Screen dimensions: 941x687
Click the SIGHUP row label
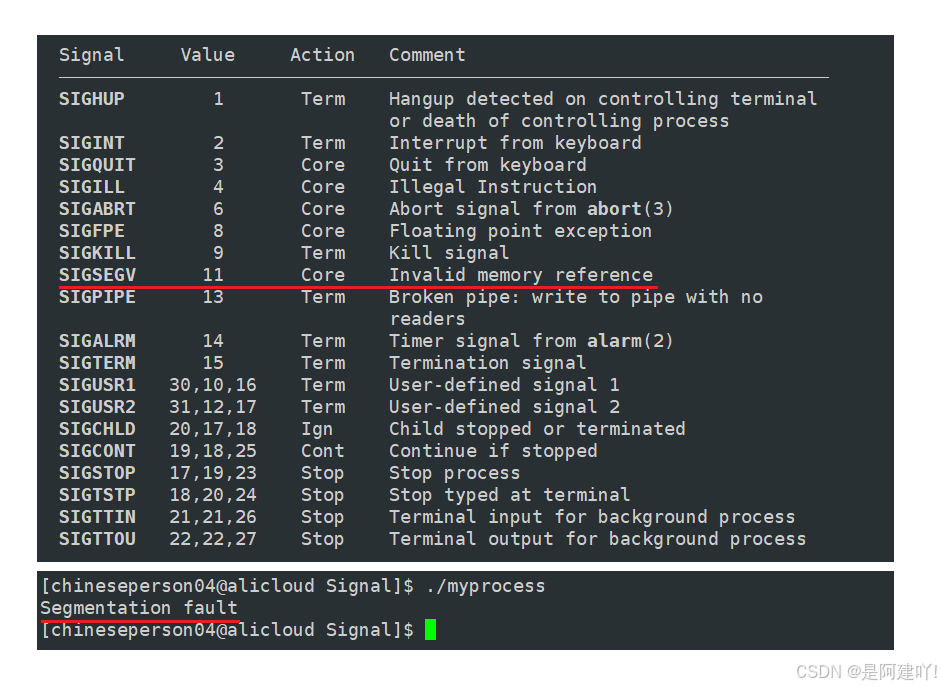pos(92,99)
